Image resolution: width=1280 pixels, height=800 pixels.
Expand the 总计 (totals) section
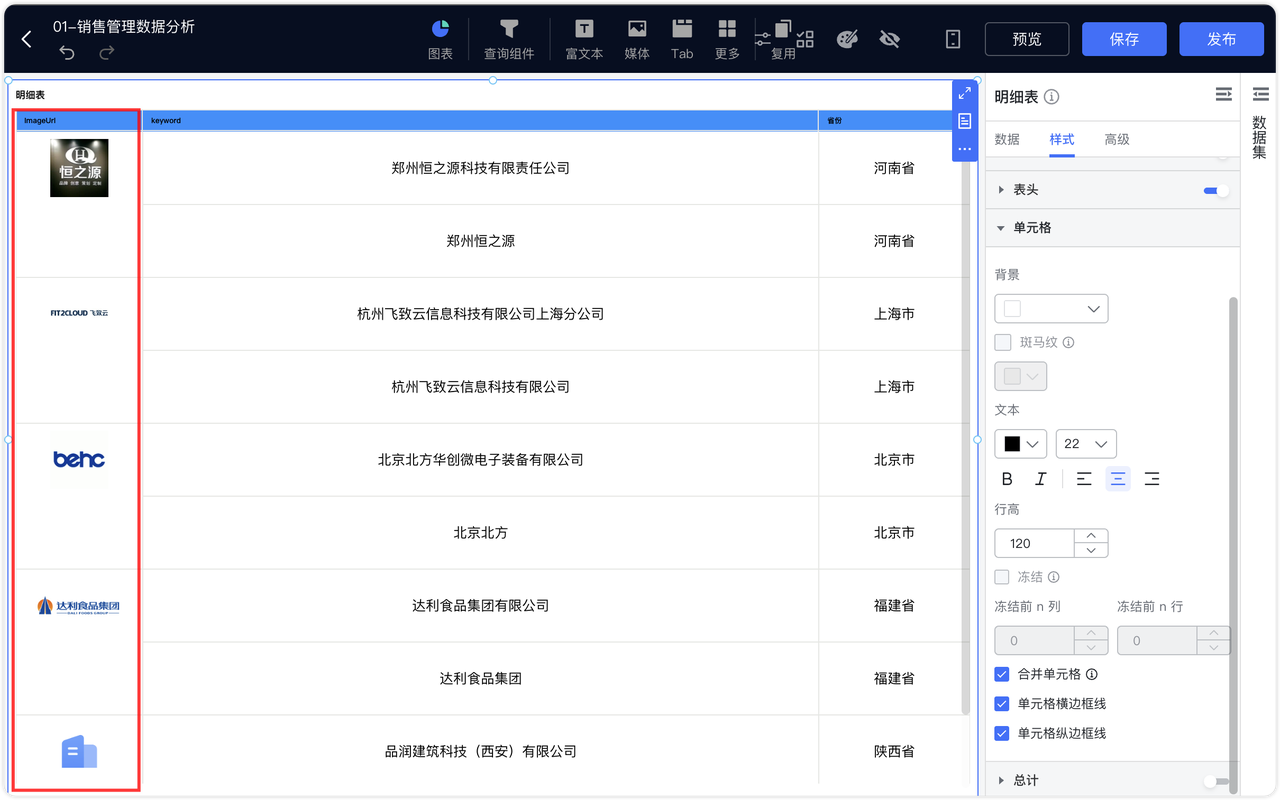pyautogui.click(x=1024, y=780)
